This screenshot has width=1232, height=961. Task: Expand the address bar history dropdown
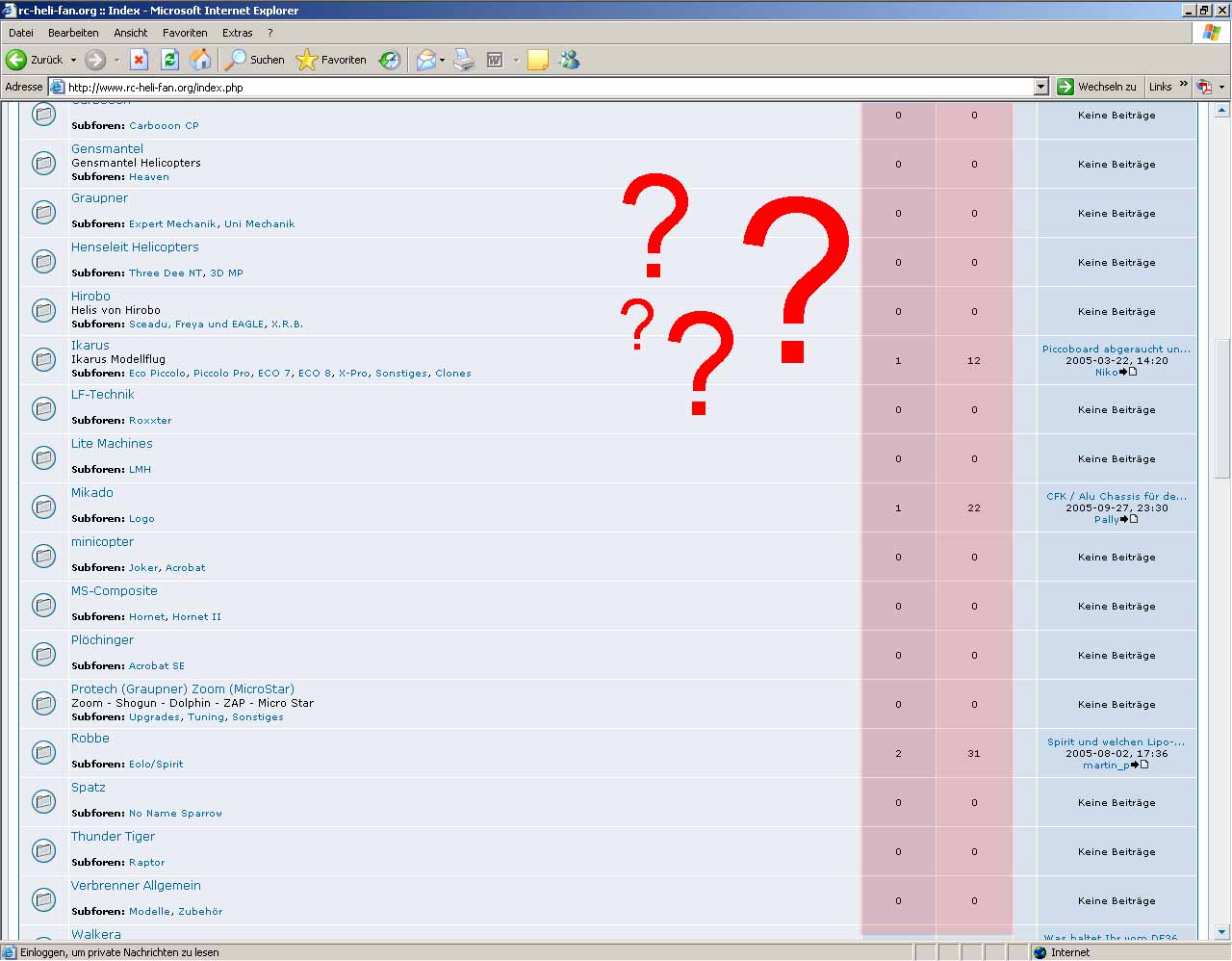1040,87
